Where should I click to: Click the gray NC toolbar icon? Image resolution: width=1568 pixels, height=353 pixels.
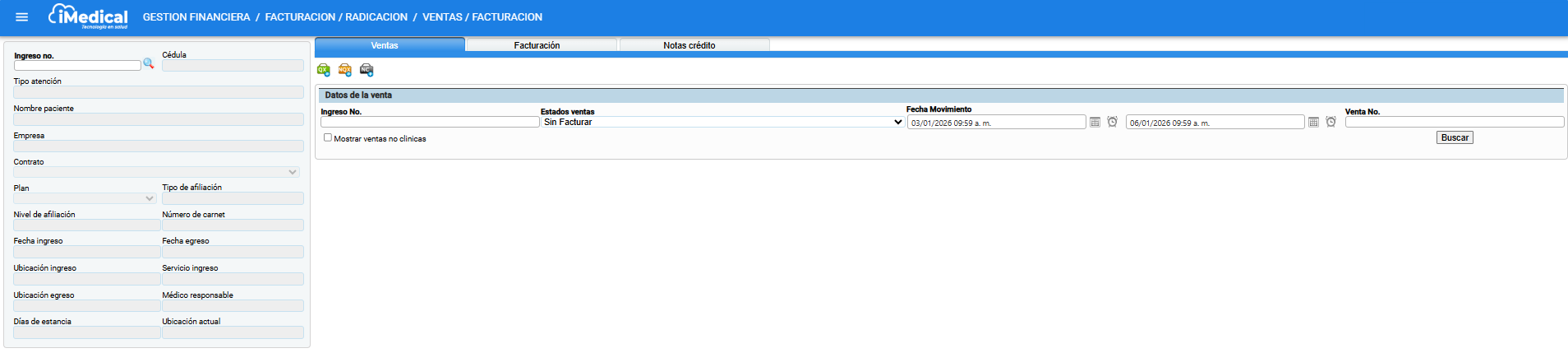pyautogui.click(x=367, y=70)
